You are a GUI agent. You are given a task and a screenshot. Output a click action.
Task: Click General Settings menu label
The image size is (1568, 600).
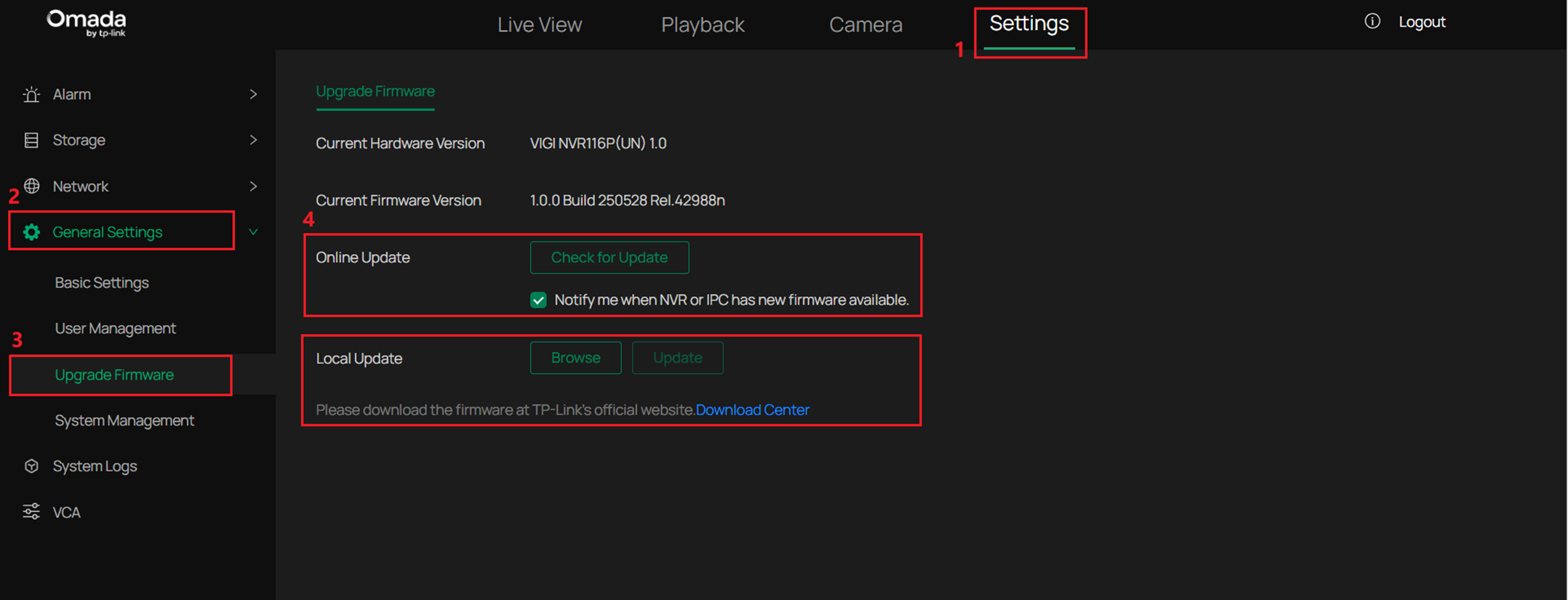(108, 232)
